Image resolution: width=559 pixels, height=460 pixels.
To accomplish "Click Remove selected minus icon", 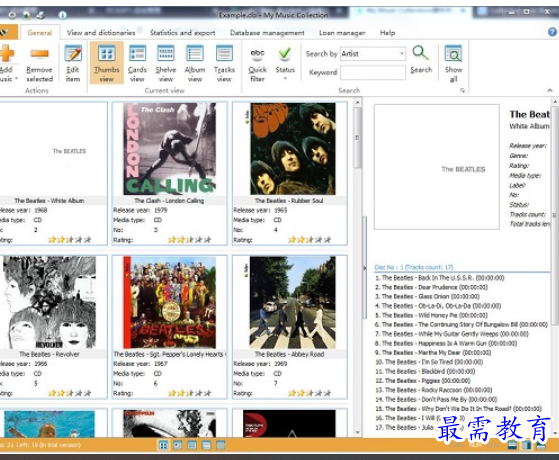I will [39, 53].
